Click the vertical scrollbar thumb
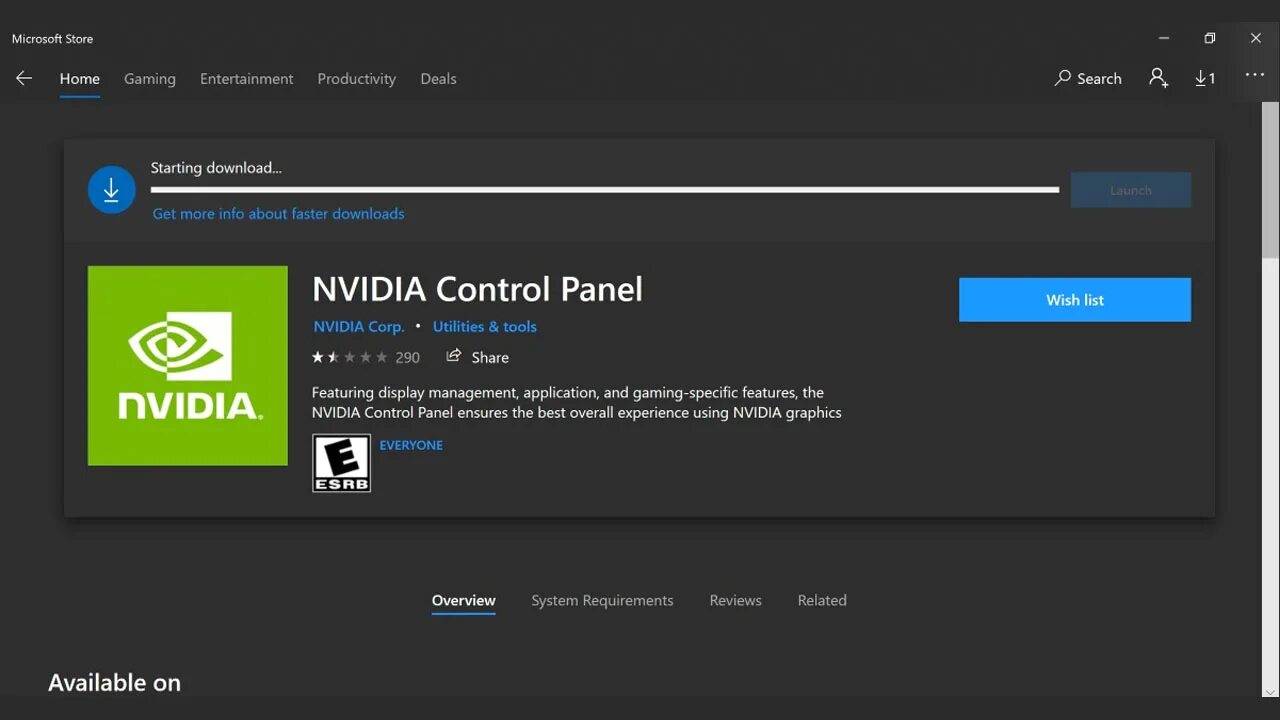 pos(1270,180)
